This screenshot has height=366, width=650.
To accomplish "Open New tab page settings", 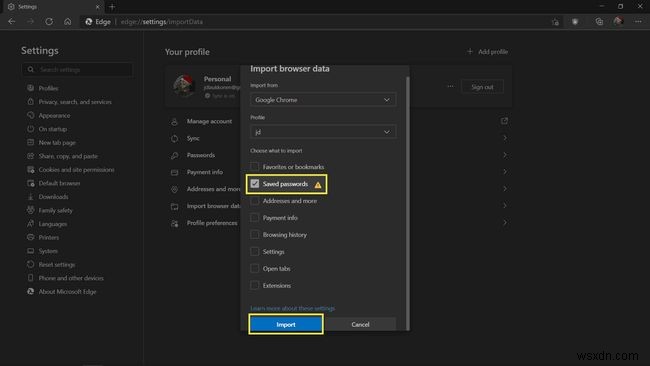I will (57, 142).
